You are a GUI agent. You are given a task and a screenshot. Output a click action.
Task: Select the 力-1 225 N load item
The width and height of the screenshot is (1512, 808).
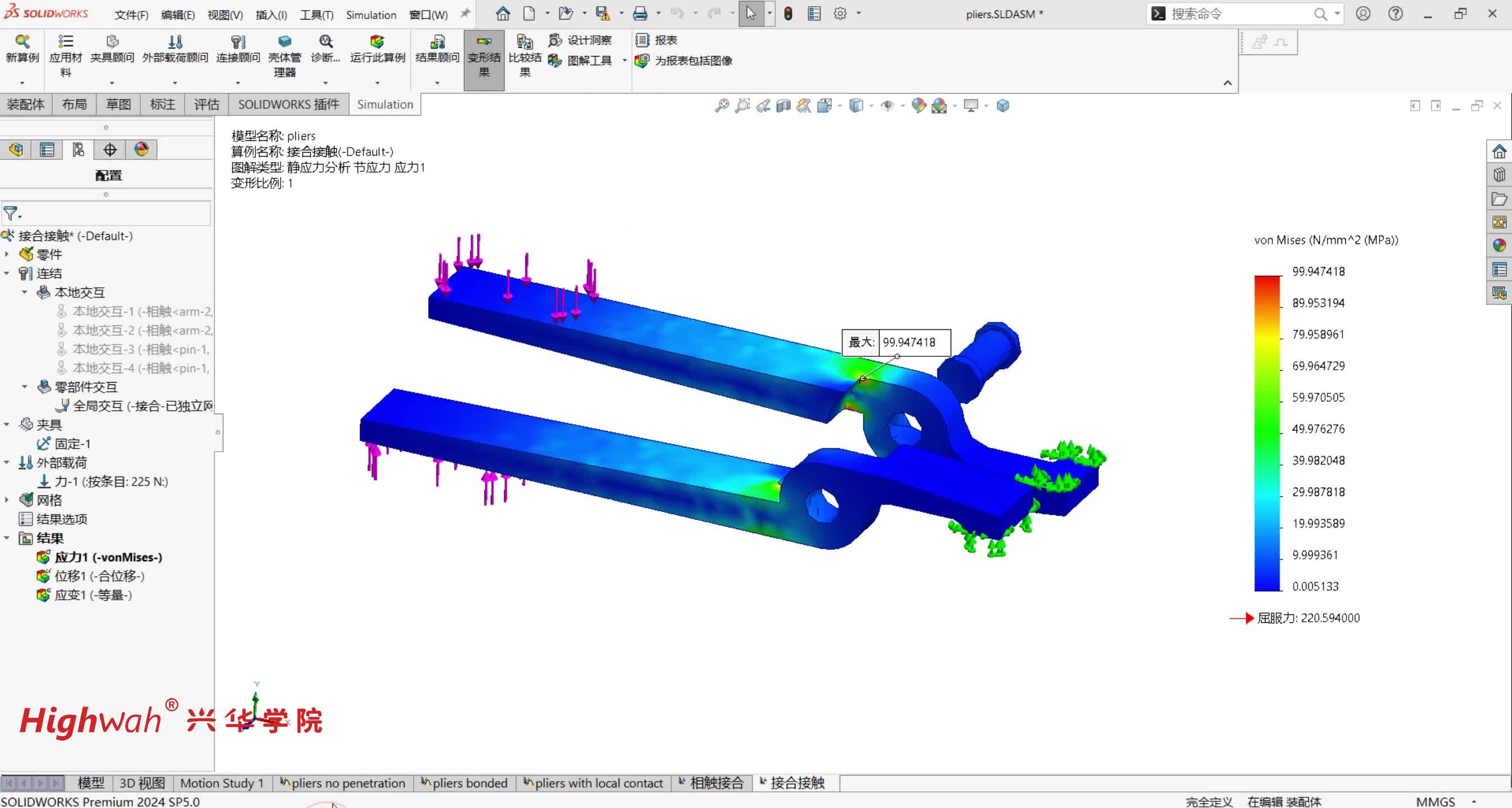111,481
